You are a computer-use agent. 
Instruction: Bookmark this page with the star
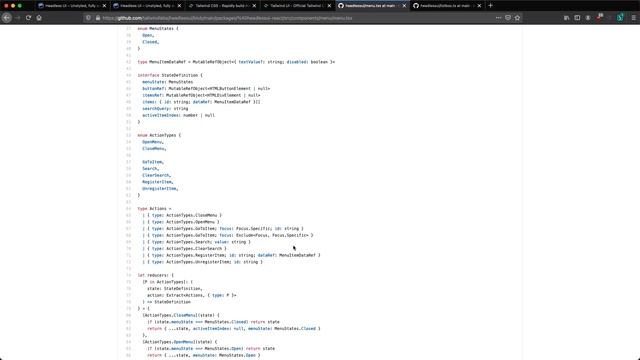(x=518, y=18)
